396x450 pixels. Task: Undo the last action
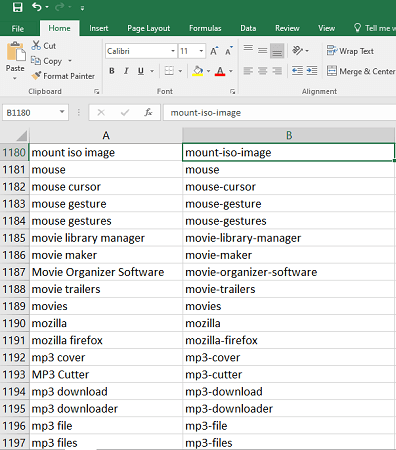[36, 7]
